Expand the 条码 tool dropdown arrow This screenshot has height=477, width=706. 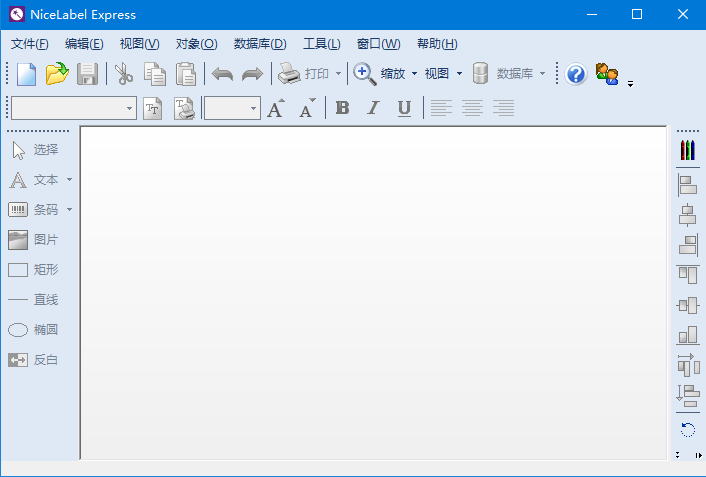point(69,209)
